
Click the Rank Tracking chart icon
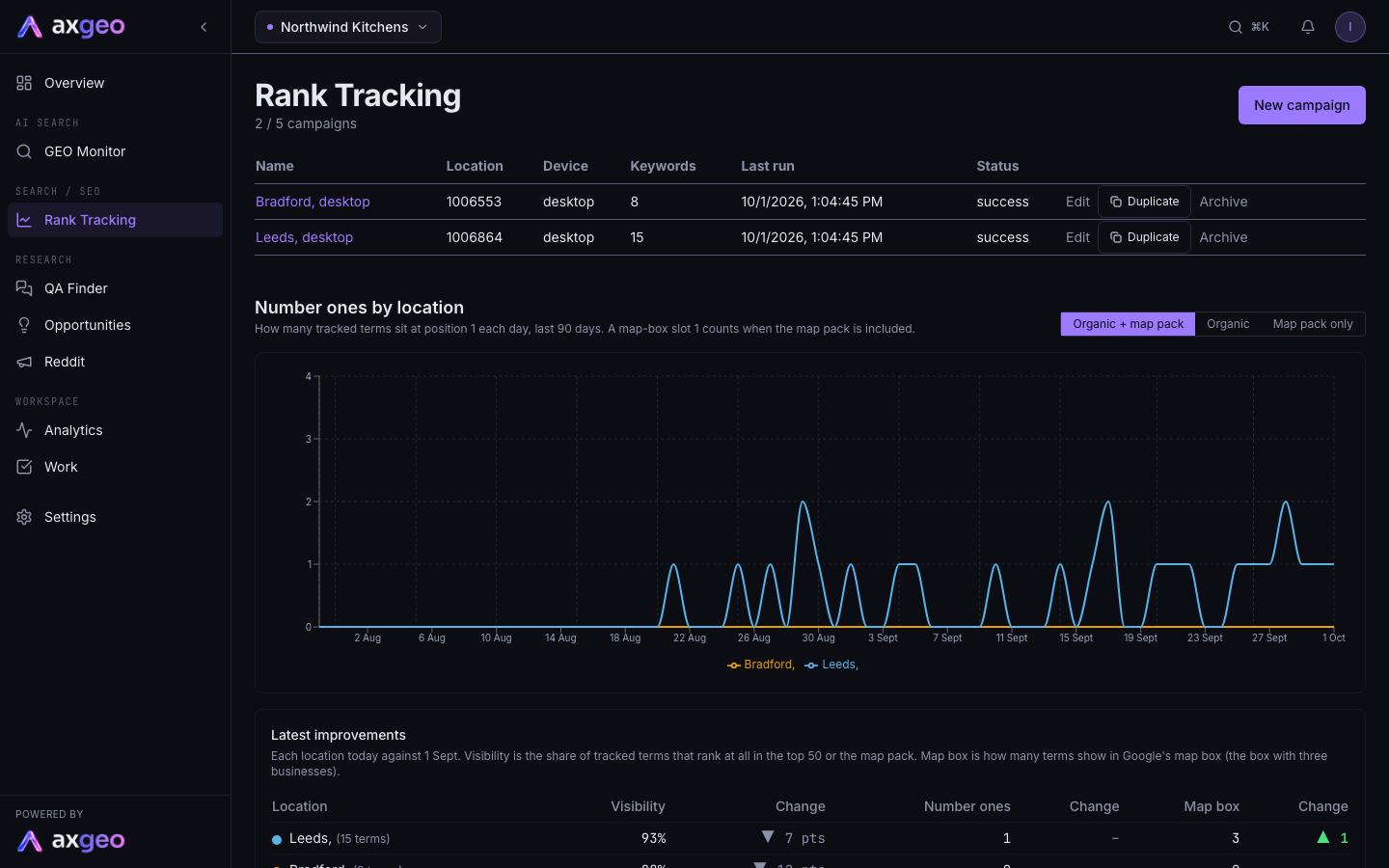point(24,220)
